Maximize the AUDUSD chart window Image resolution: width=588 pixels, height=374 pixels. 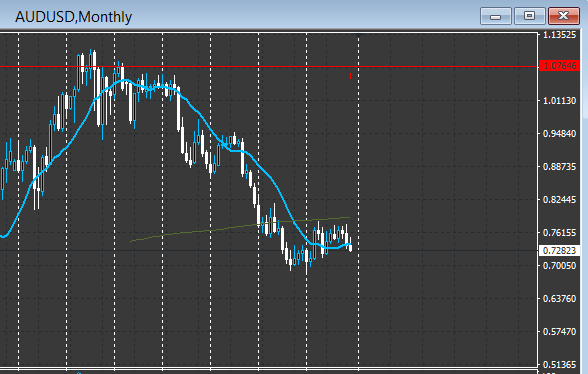(x=529, y=16)
